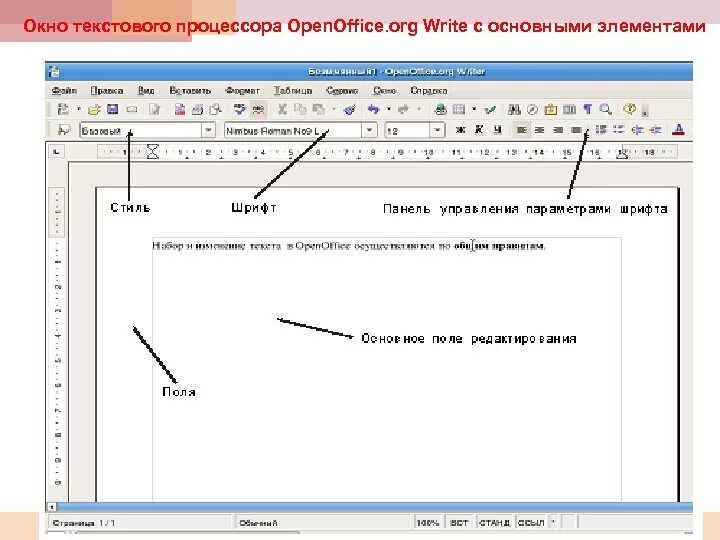Click the ВСТ insert mode field
The height and width of the screenshot is (540, 720).
click(x=459, y=523)
